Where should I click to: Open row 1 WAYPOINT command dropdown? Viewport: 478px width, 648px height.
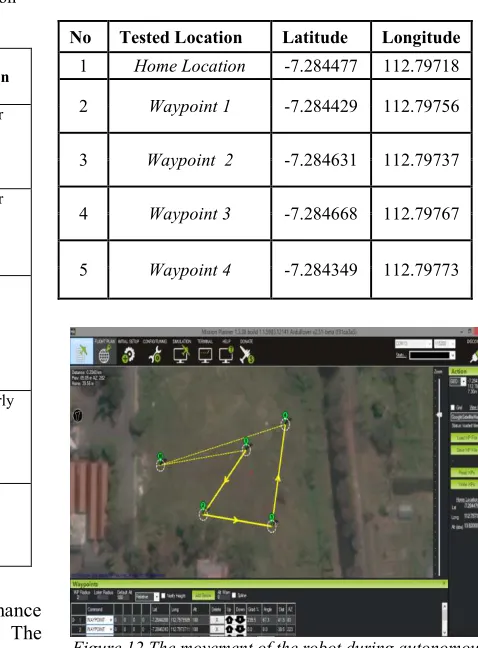[100, 620]
